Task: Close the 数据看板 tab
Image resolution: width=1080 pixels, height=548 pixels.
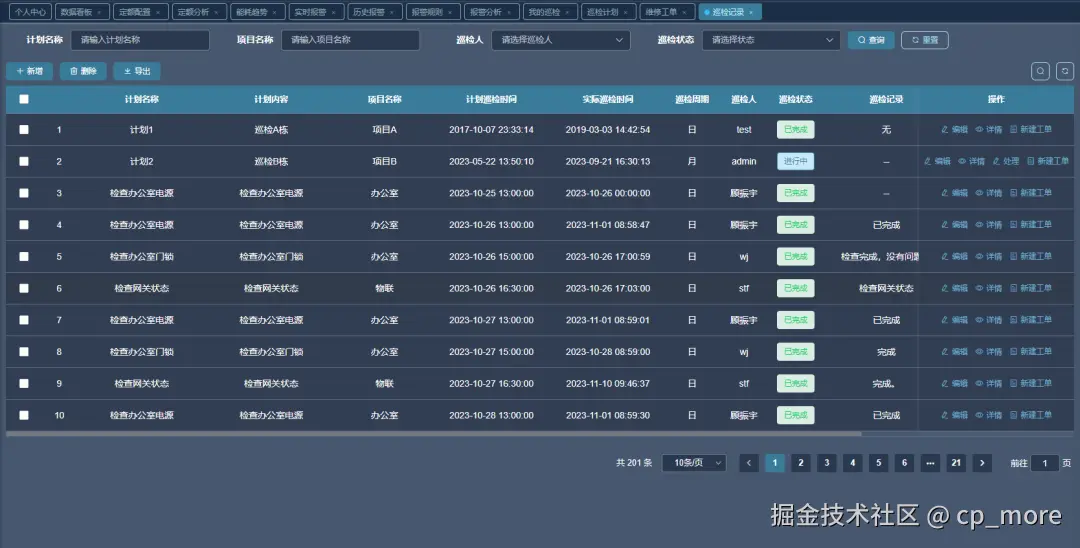Action: coord(99,12)
